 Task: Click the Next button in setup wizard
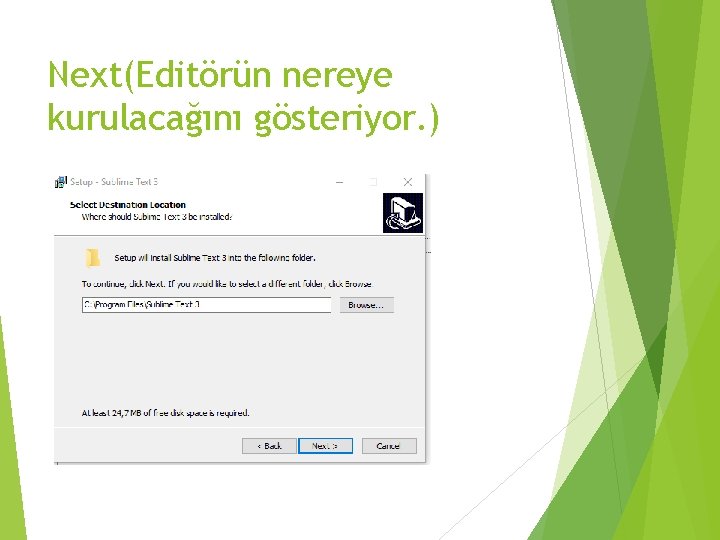coord(325,446)
